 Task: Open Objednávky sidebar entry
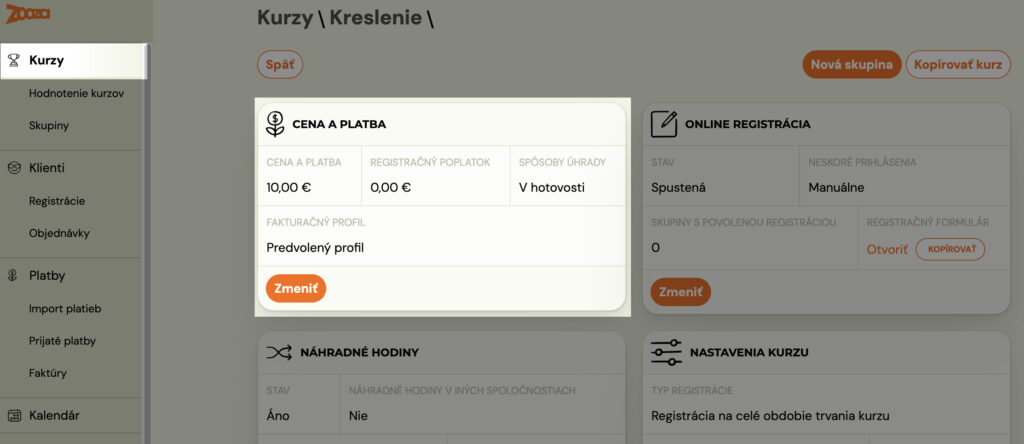pos(59,233)
